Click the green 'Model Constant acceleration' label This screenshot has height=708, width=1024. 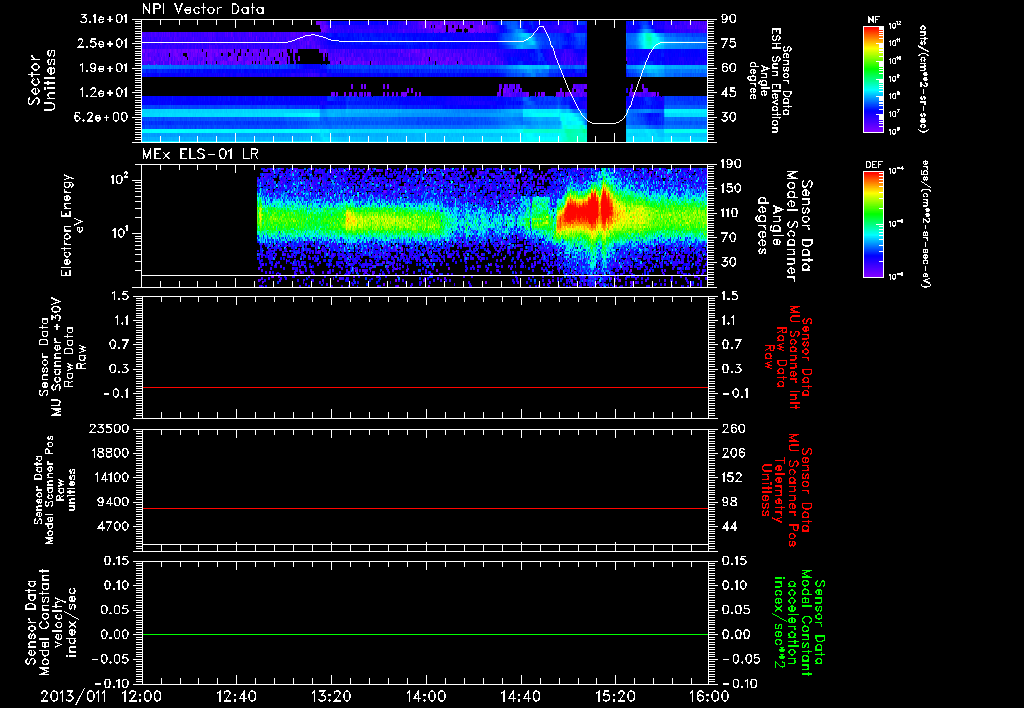(799, 623)
